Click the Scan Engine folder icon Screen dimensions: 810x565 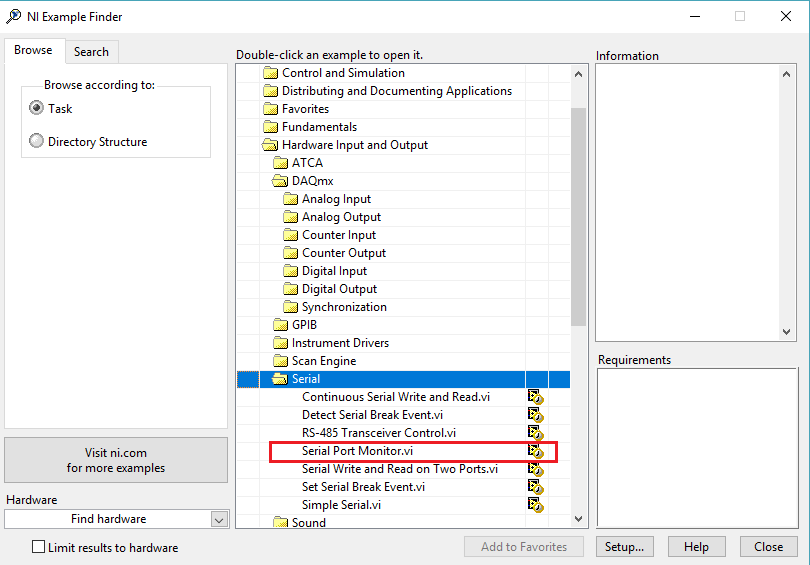[281, 361]
